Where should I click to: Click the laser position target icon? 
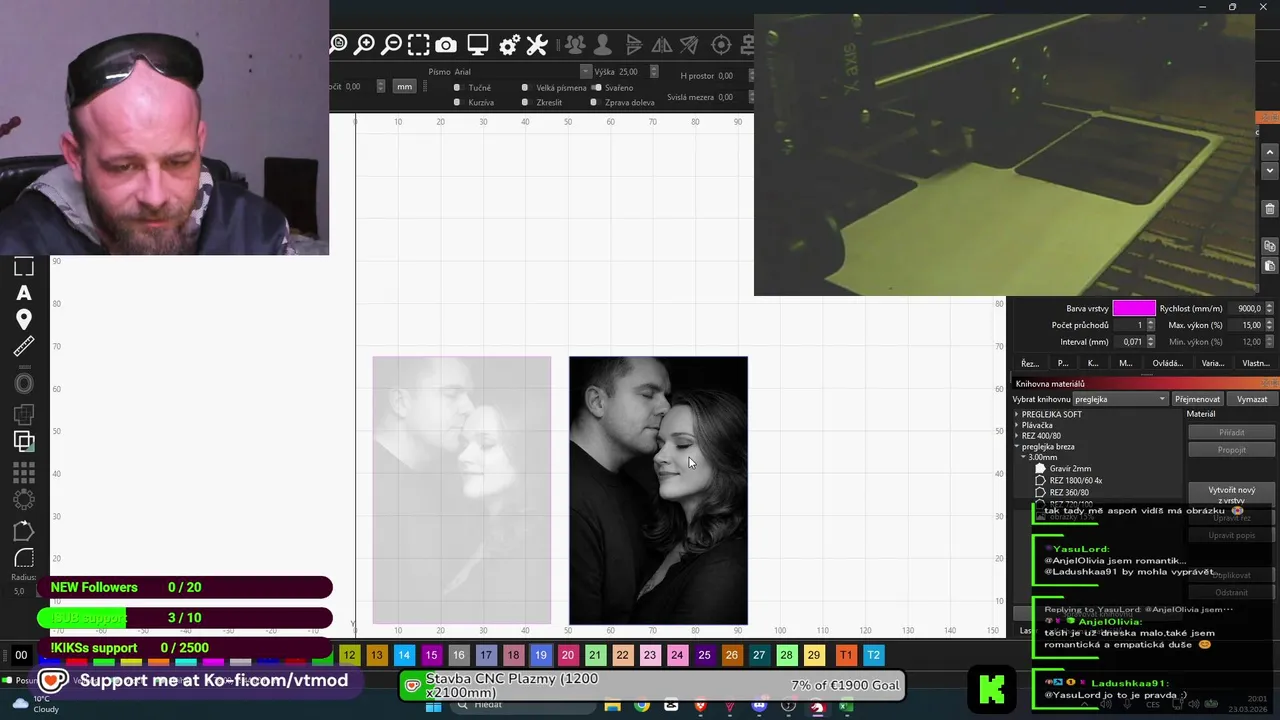721,44
